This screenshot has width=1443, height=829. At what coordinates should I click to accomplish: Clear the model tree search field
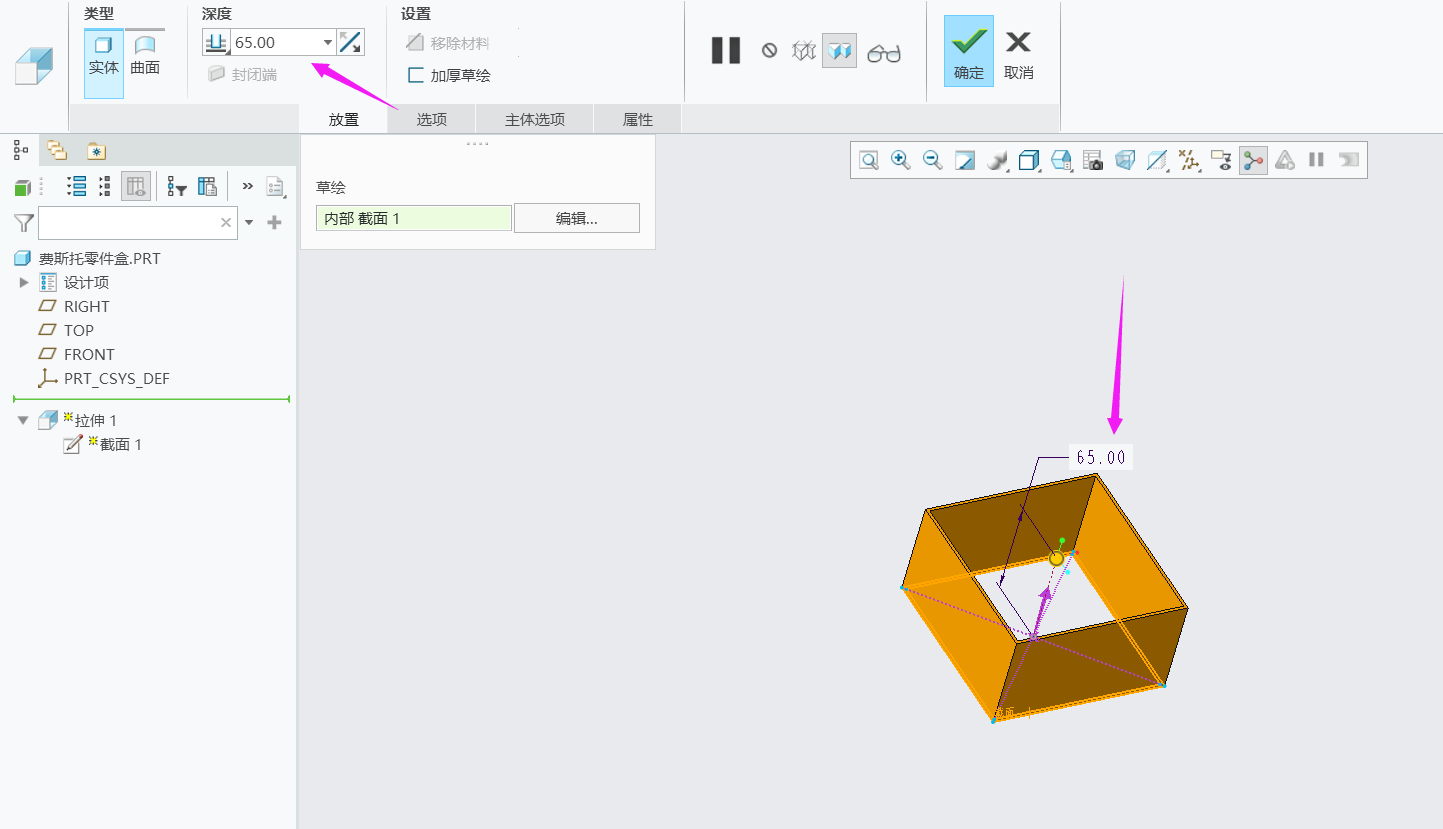click(x=226, y=223)
